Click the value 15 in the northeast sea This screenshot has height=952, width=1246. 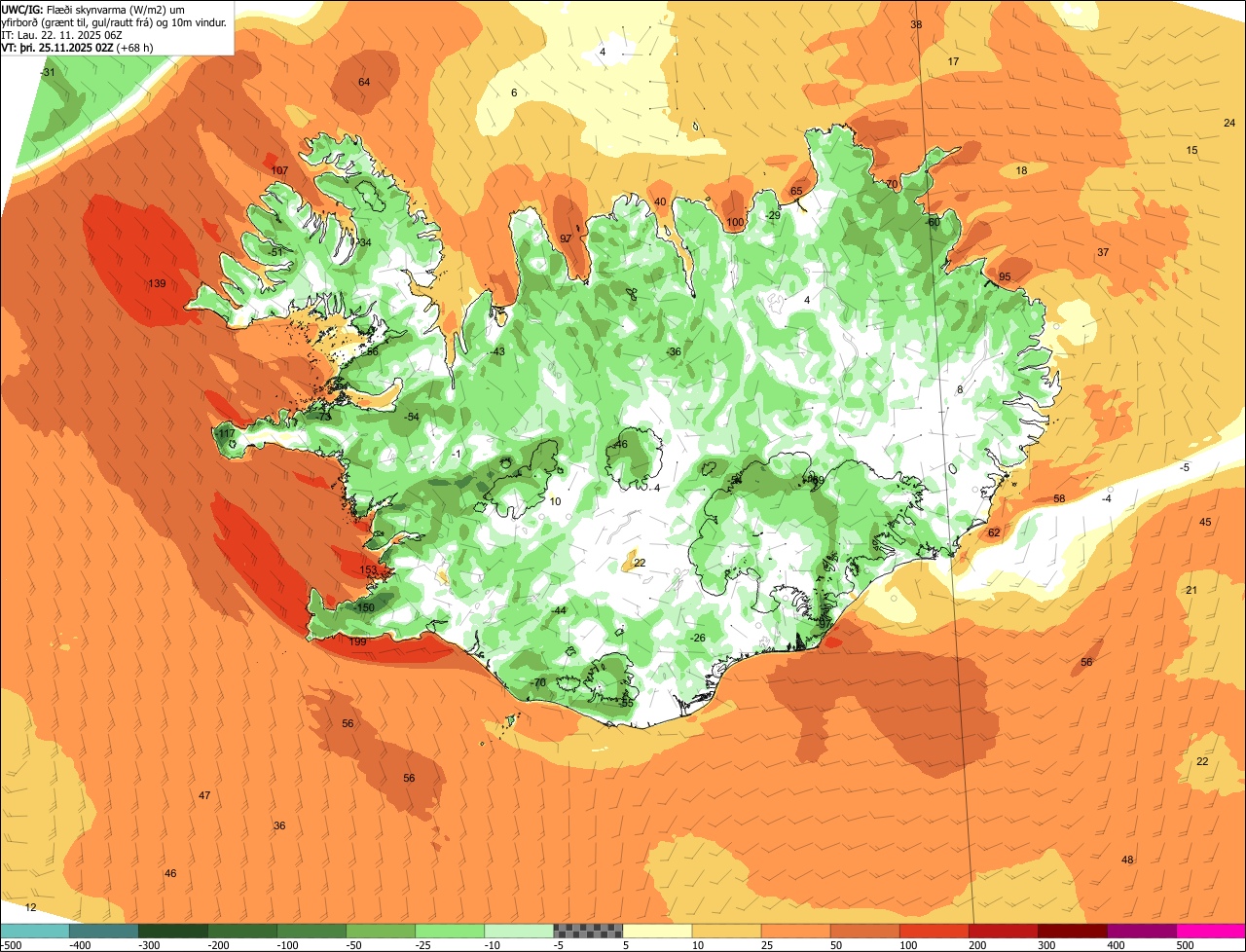point(1192,151)
